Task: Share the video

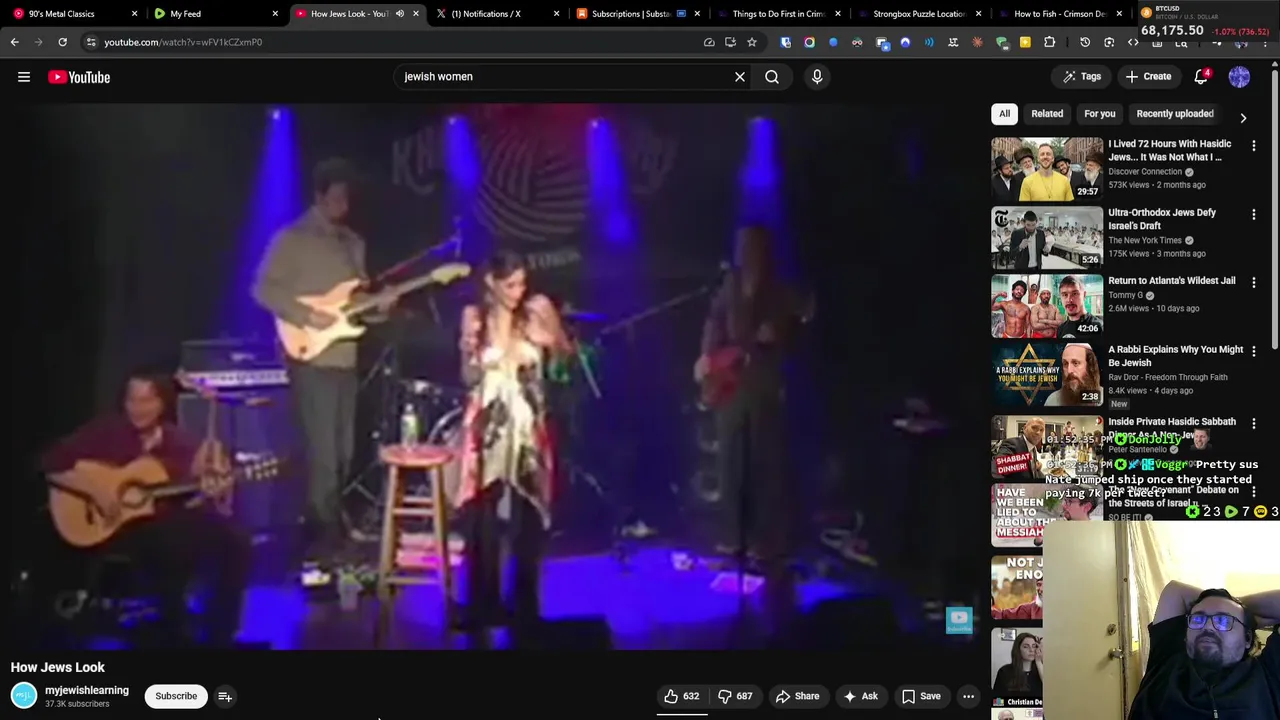Action: pyautogui.click(x=797, y=696)
